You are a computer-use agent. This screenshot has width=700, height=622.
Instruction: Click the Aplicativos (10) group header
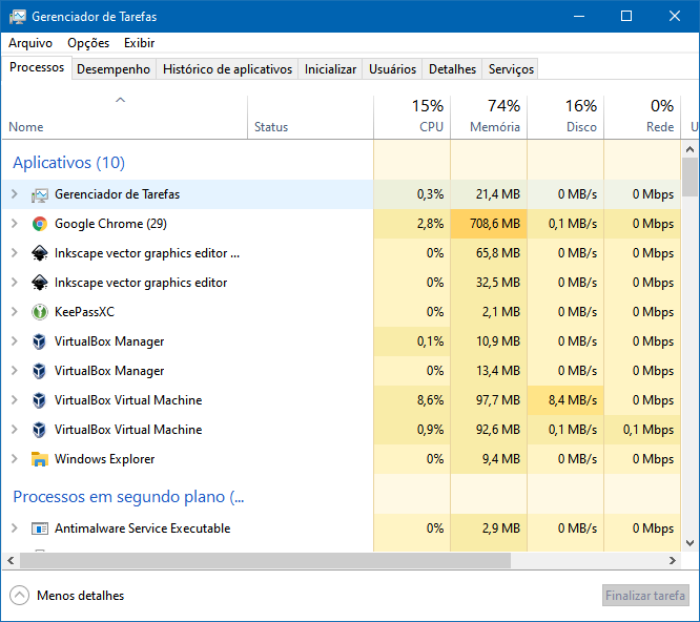69,163
